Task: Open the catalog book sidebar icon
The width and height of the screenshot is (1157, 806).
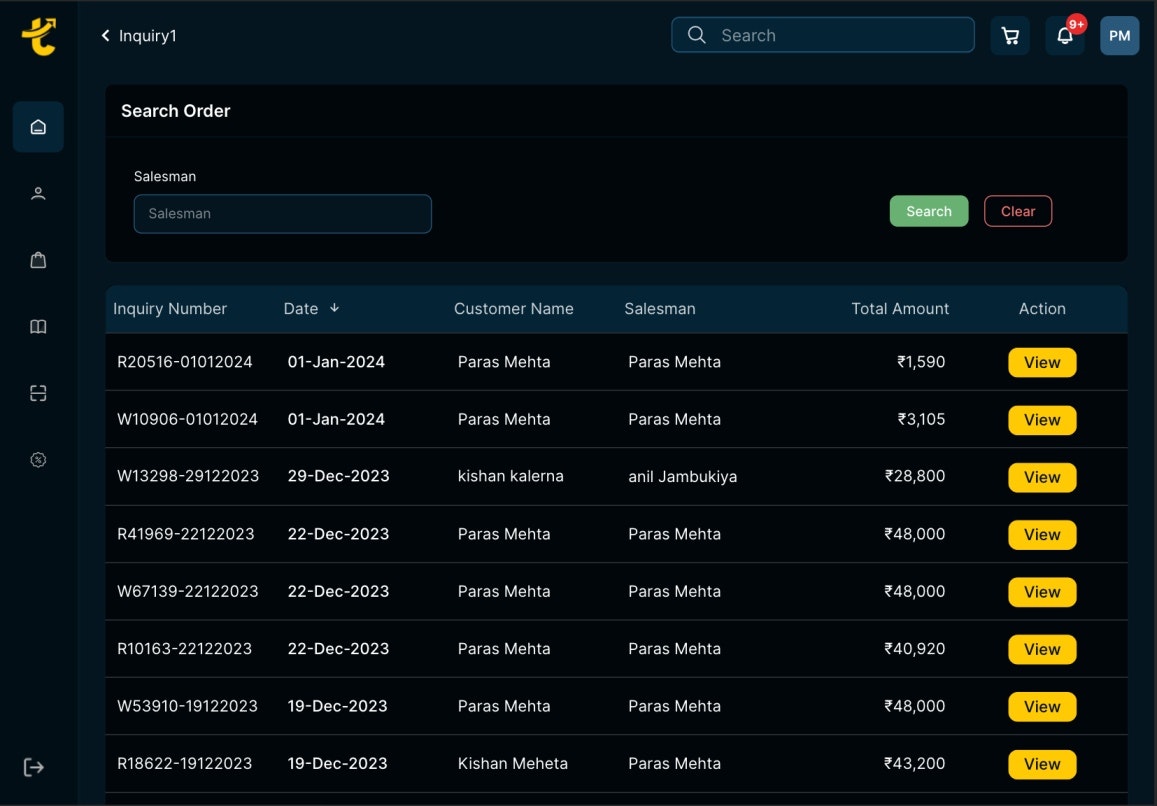Action: click(38, 326)
